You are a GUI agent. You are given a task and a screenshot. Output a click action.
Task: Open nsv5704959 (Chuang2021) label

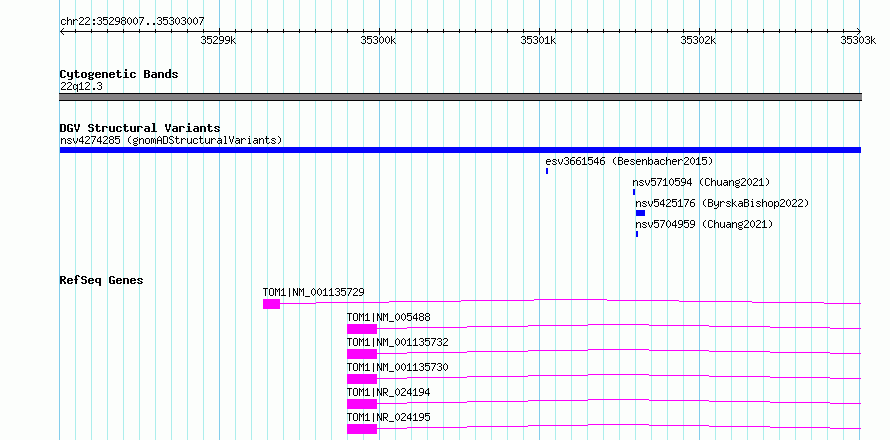coord(704,224)
